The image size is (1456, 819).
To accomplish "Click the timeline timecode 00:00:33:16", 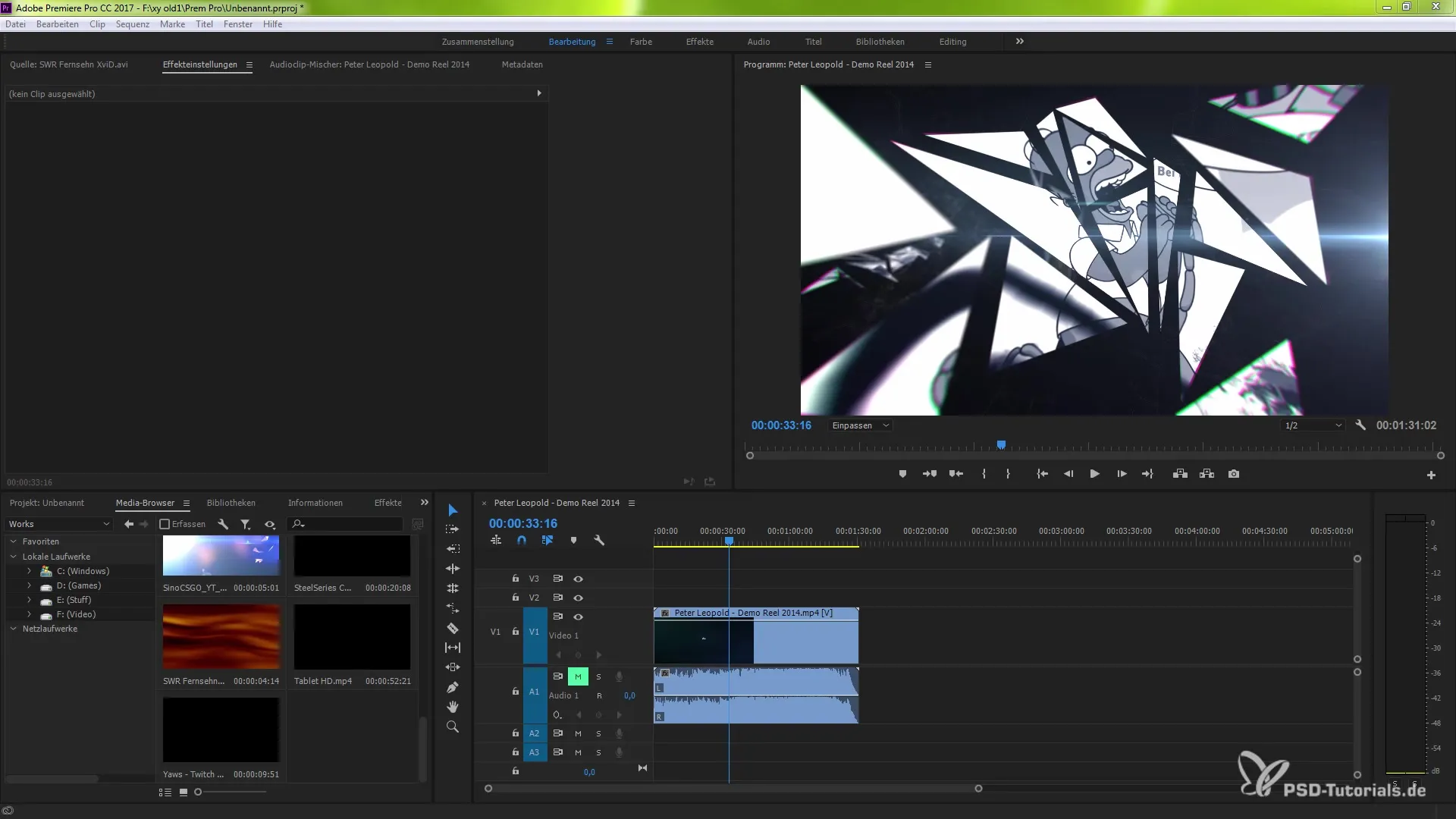I will click(x=522, y=523).
